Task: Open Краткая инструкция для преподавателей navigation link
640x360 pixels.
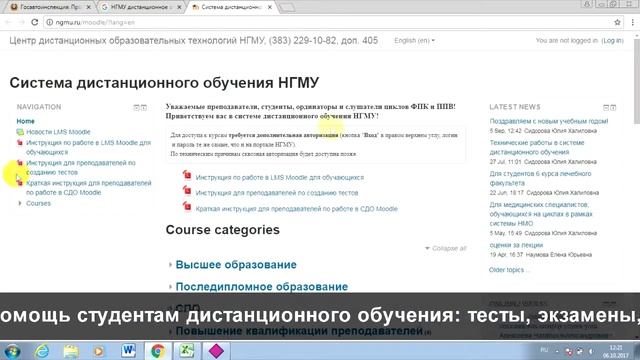Action: tap(89, 188)
